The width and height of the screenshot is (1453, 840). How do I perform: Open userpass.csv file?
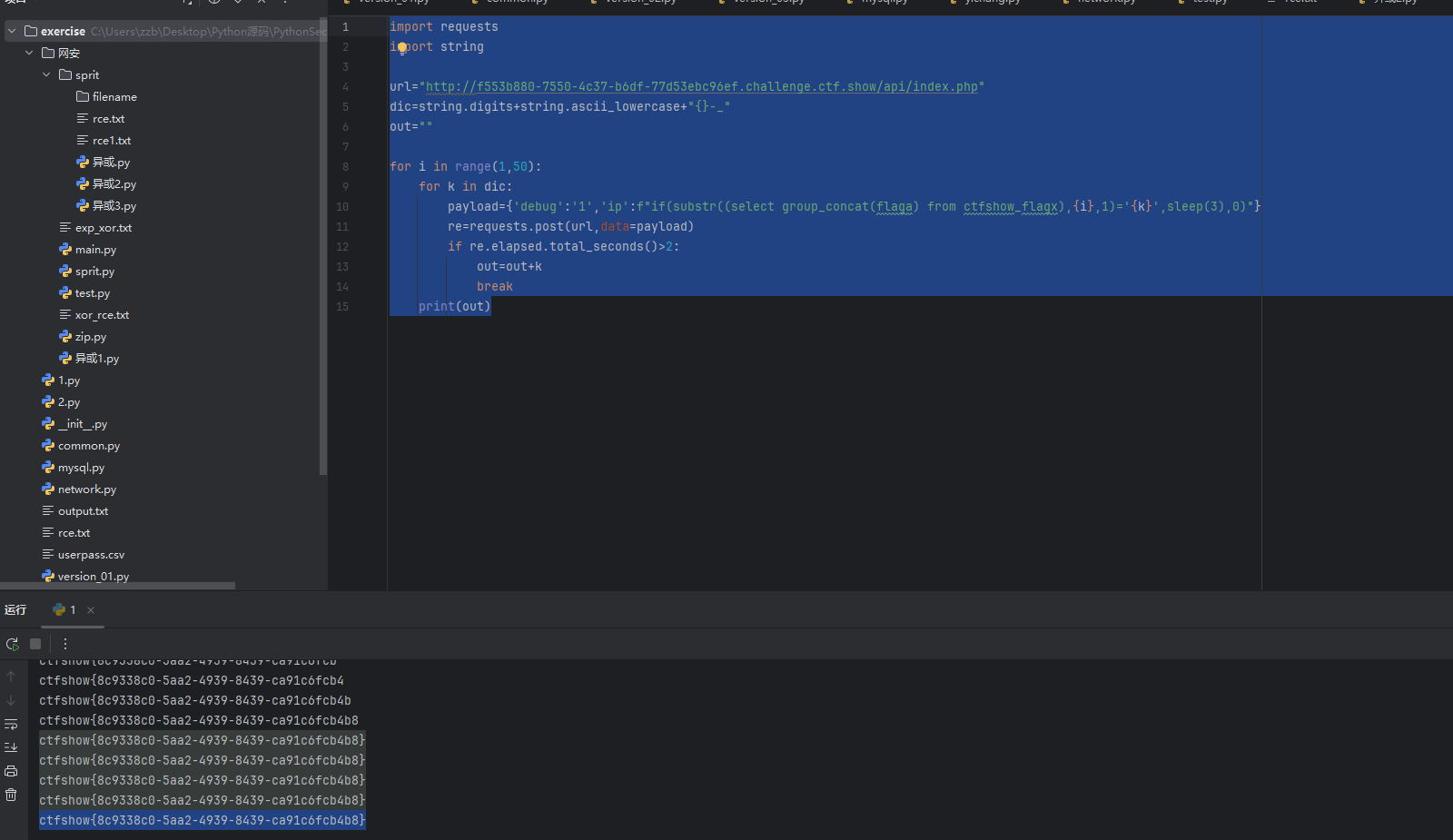tap(91, 554)
